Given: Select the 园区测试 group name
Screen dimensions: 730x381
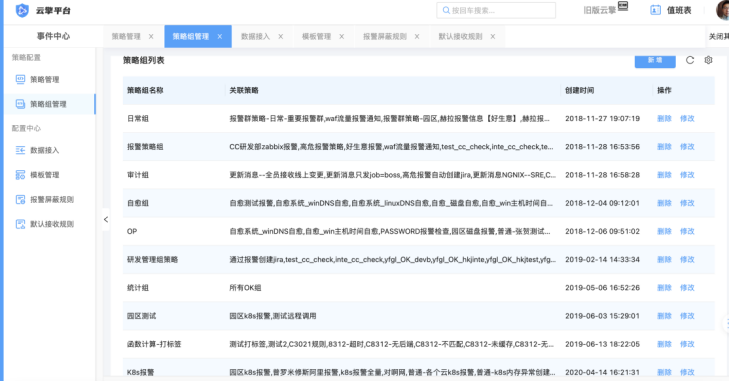Looking at the screenshot, I should pos(142,316).
